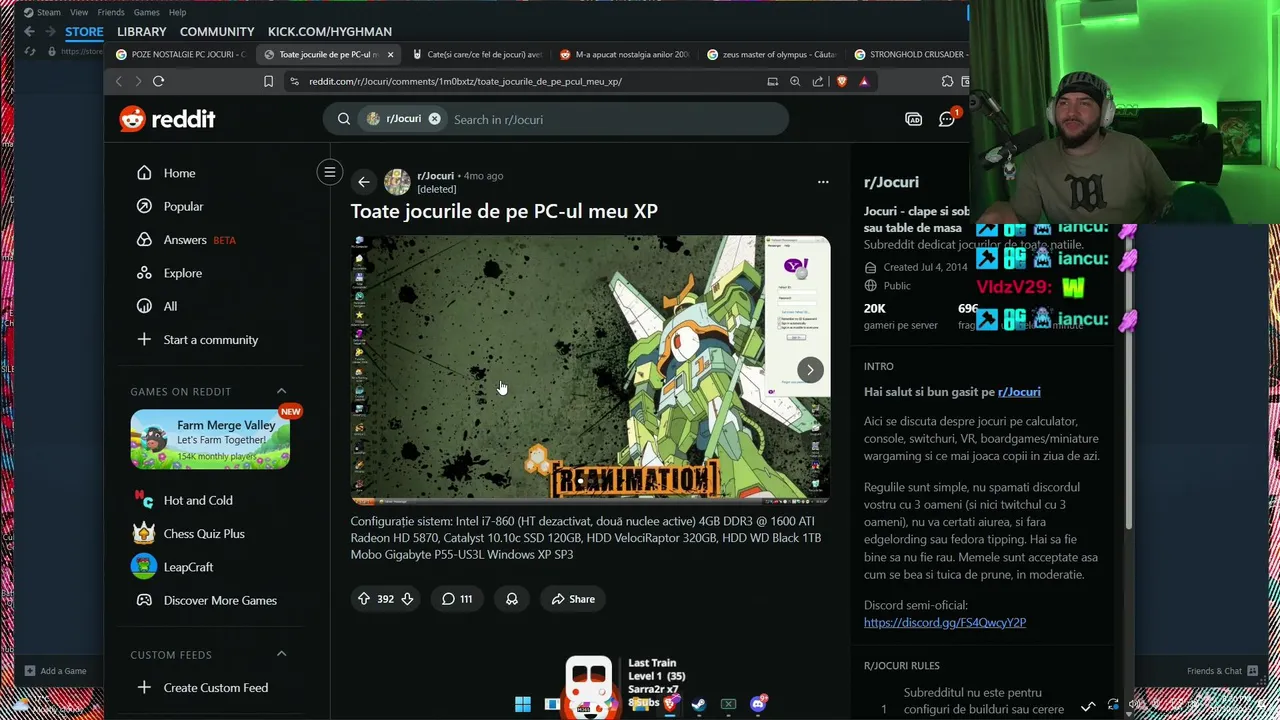This screenshot has width=1280, height=720.
Task: Click the r/Jocuri link in post header
Action: [435, 176]
